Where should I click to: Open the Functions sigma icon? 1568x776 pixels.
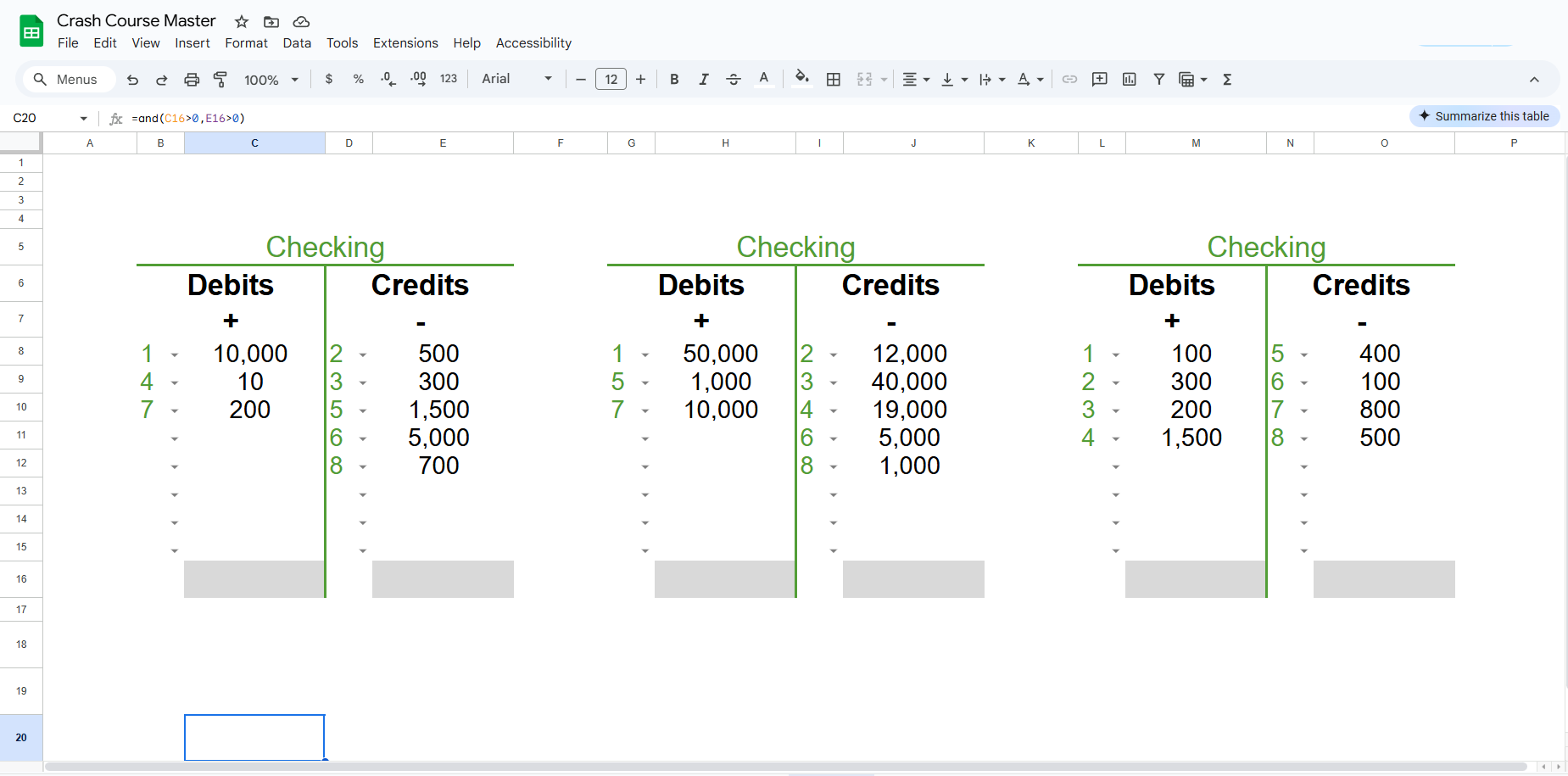coord(1227,80)
